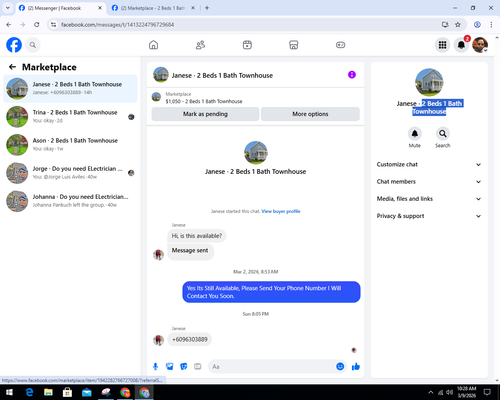Attach a photo file icon
The height and width of the screenshot is (400, 500).
click(x=170, y=367)
